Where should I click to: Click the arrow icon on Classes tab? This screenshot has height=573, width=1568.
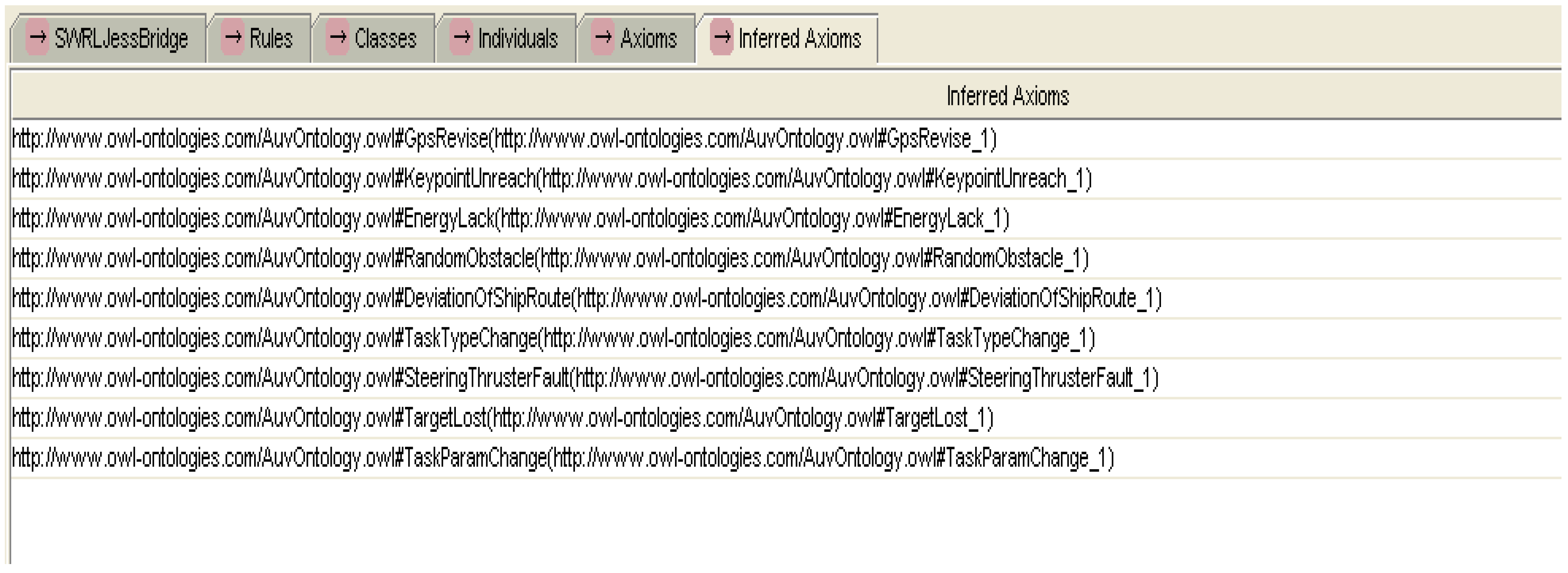337,38
